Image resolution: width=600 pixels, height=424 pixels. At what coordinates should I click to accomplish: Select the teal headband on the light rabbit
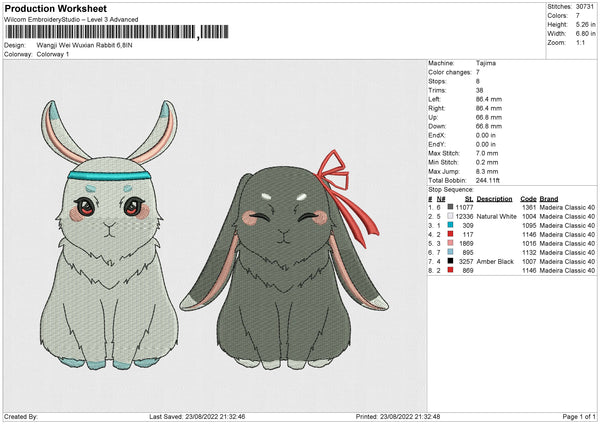point(109,176)
